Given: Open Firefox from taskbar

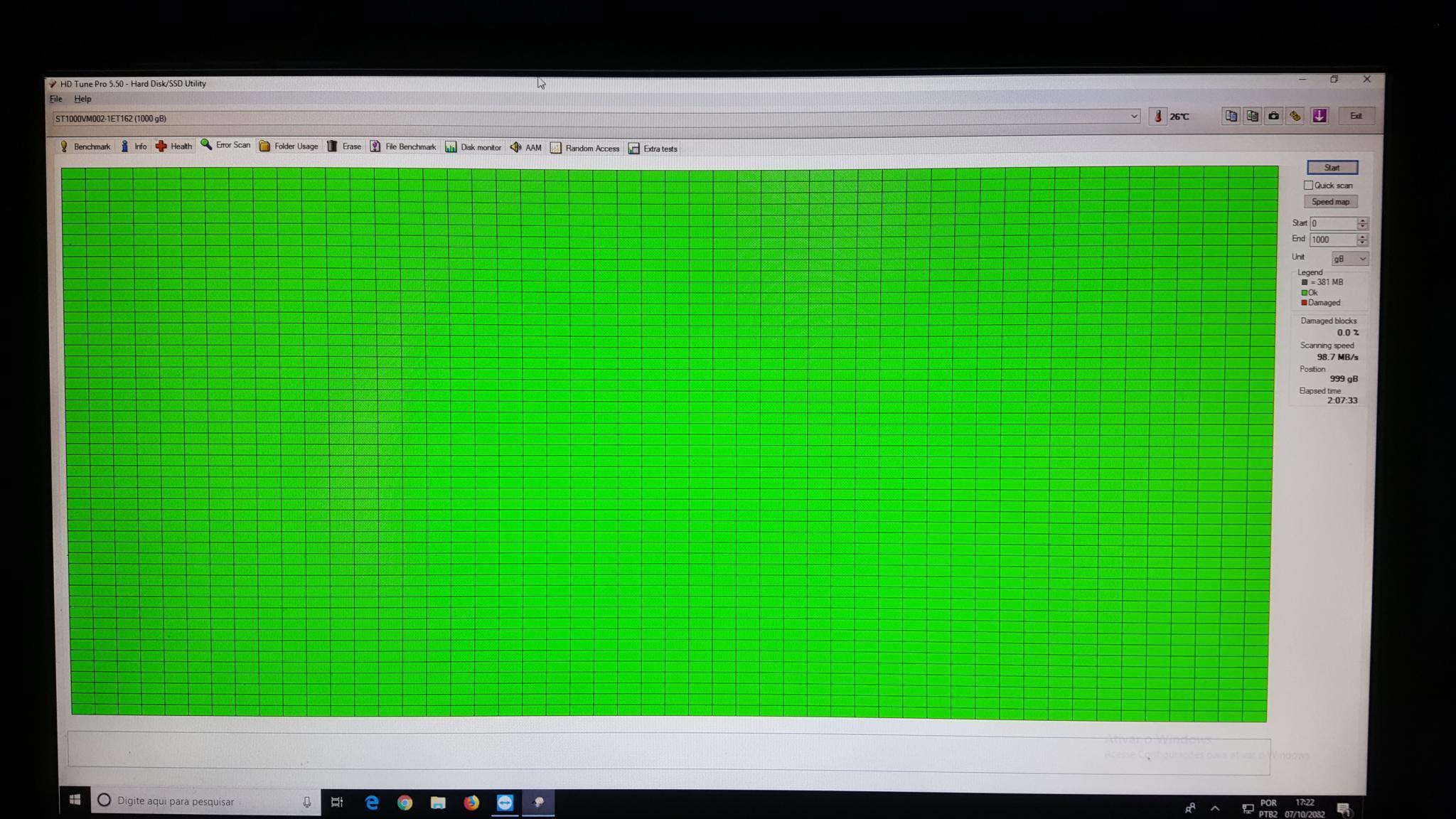Looking at the screenshot, I should pyautogui.click(x=471, y=803).
